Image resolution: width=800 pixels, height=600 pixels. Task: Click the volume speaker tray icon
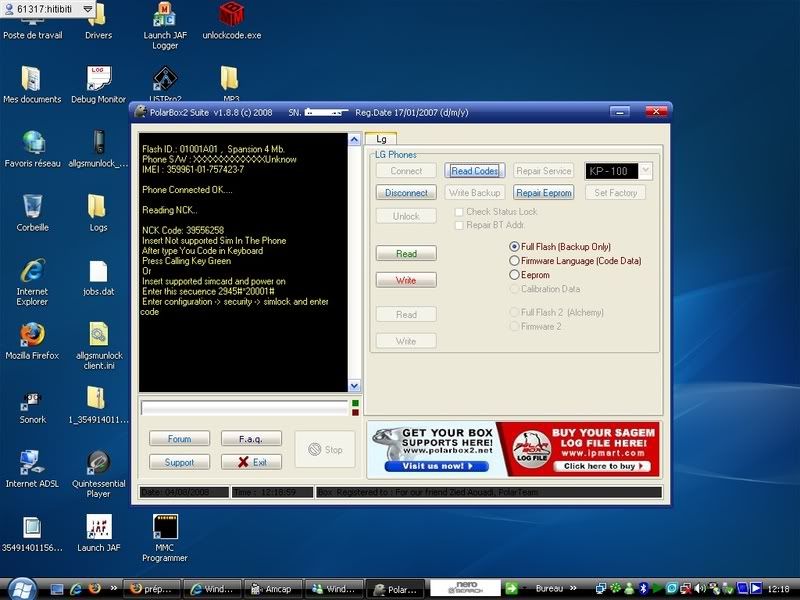pos(701,588)
